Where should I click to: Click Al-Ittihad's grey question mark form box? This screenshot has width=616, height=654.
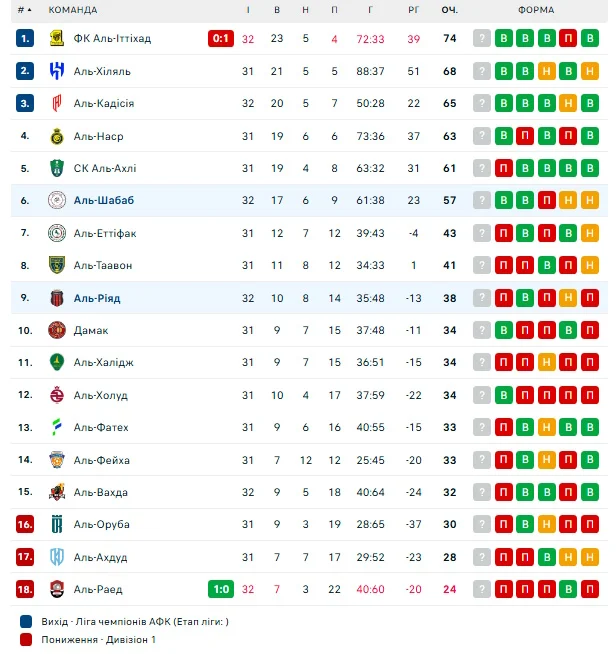pos(482,39)
